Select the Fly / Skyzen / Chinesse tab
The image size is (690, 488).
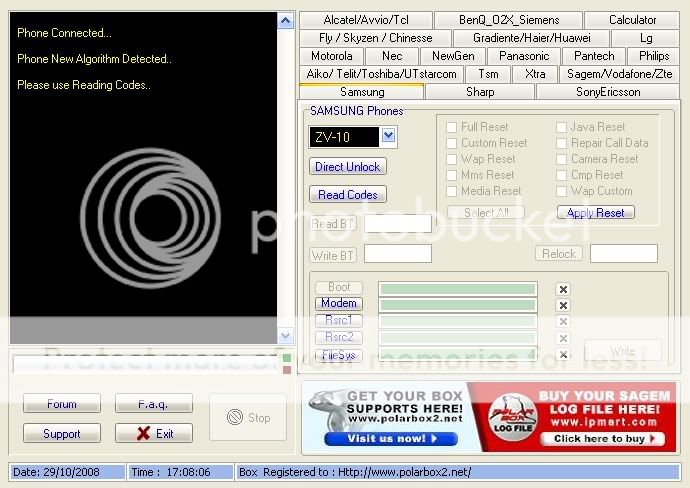pyautogui.click(x=375, y=38)
